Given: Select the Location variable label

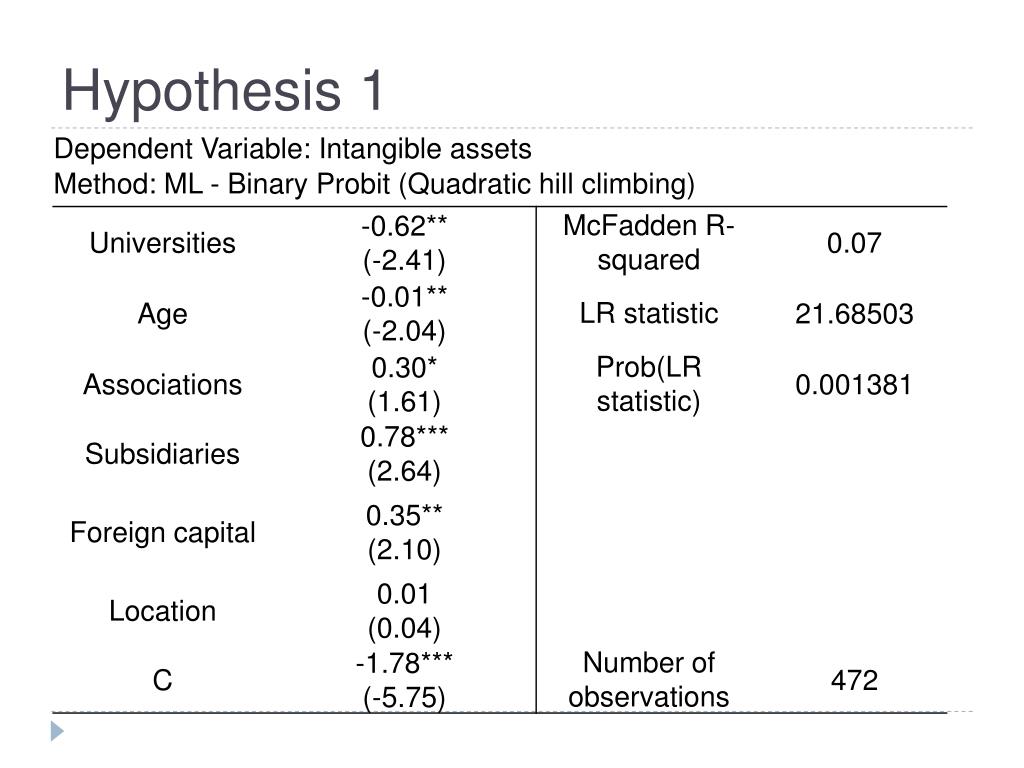Looking at the screenshot, I should tap(162, 611).
